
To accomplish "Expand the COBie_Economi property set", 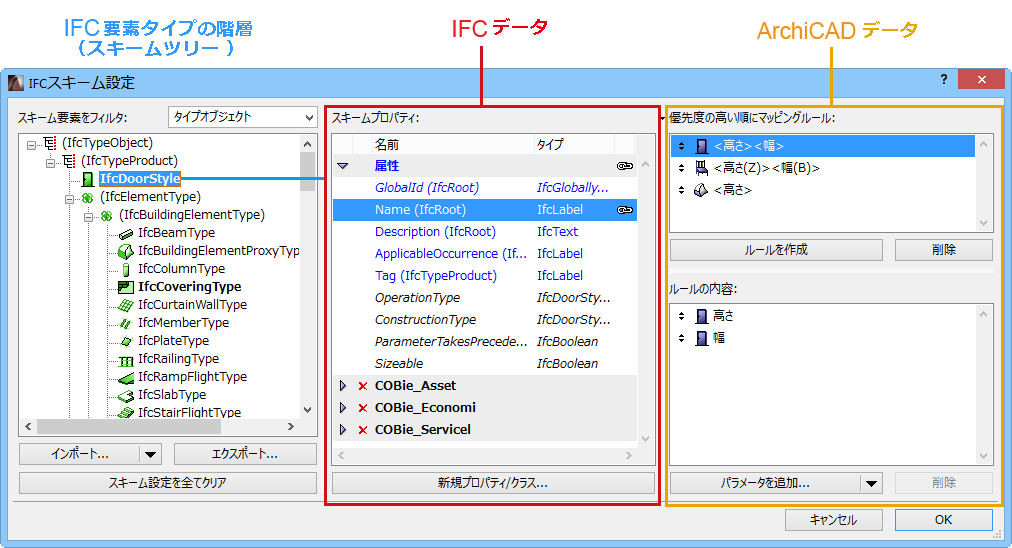I will click(343, 408).
